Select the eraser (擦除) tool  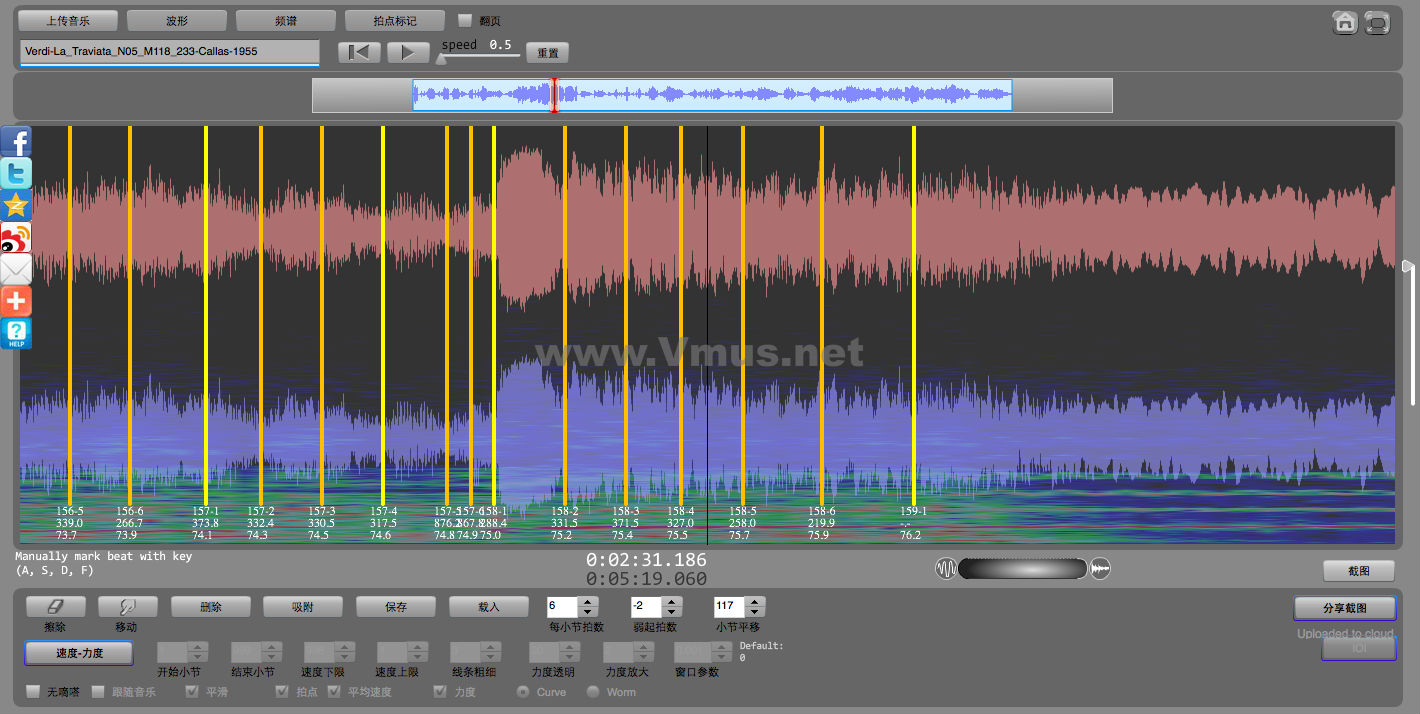(55, 606)
